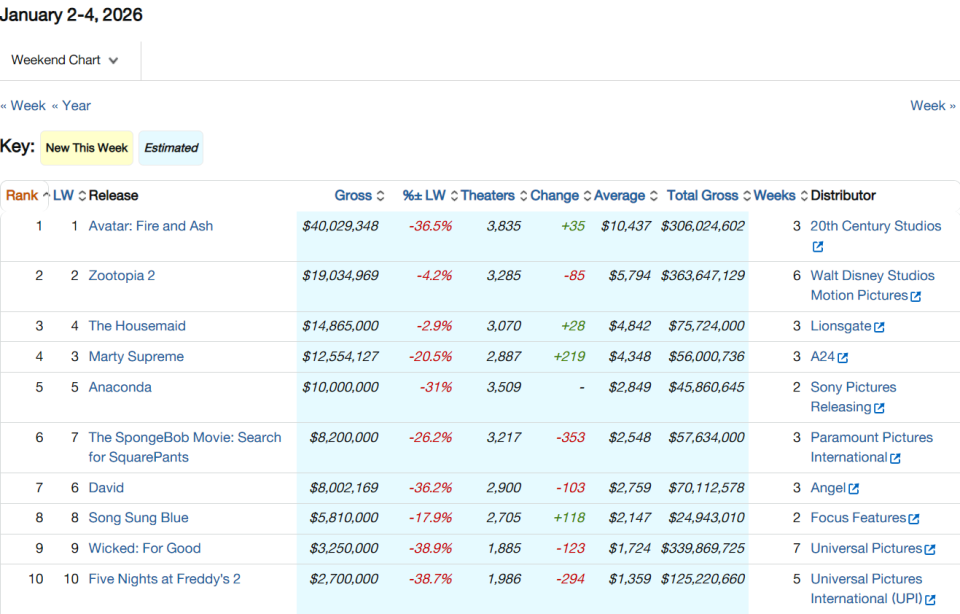Viewport: 960px width, 614px height.
Task: Sort by Total Gross column header
Action: (702, 196)
